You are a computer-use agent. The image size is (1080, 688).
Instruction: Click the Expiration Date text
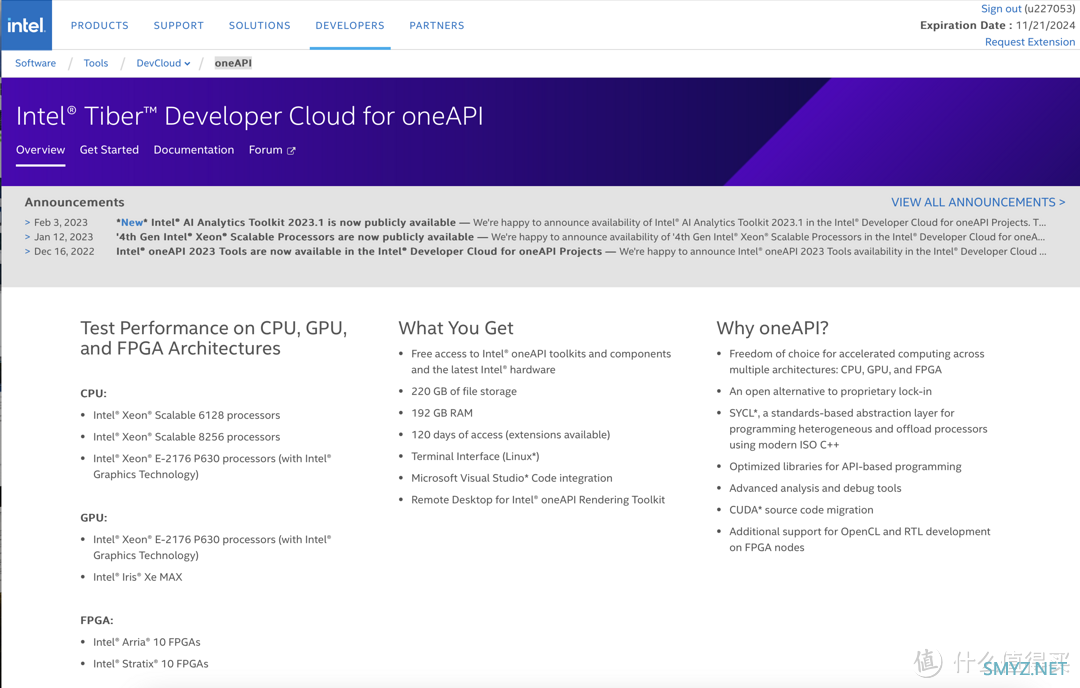click(x=997, y=25)
